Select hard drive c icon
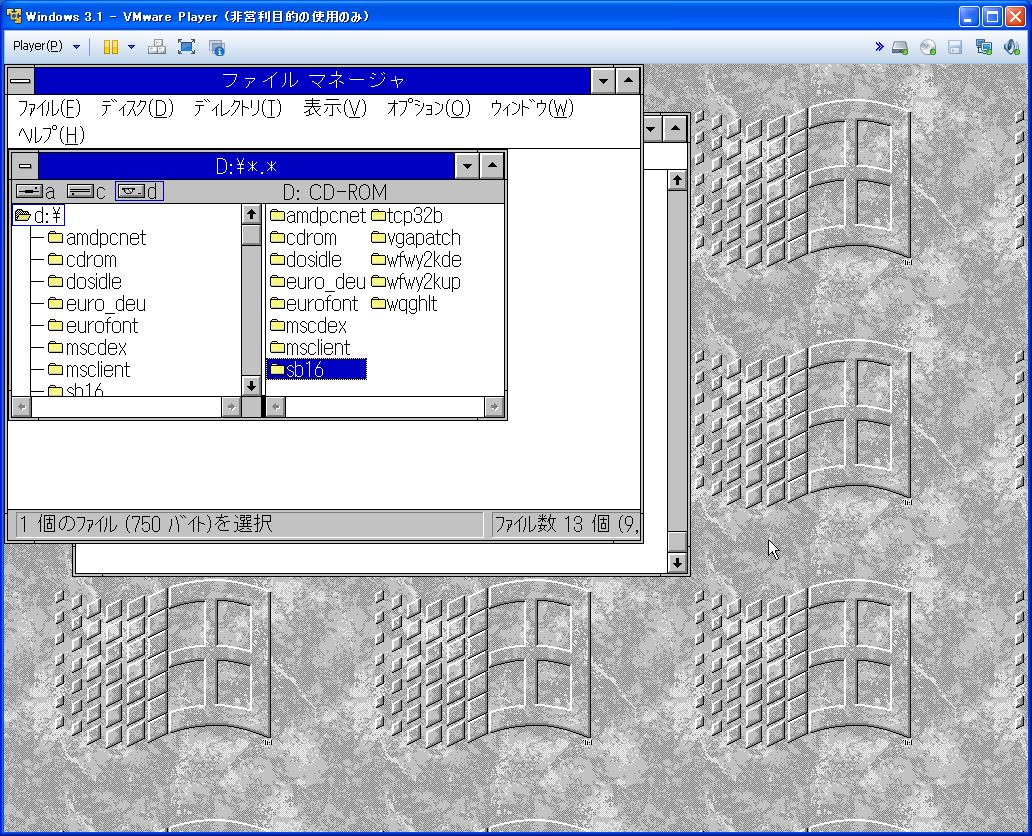The image size is (1032, 836). pyautogui.click(x=86, y=192)
